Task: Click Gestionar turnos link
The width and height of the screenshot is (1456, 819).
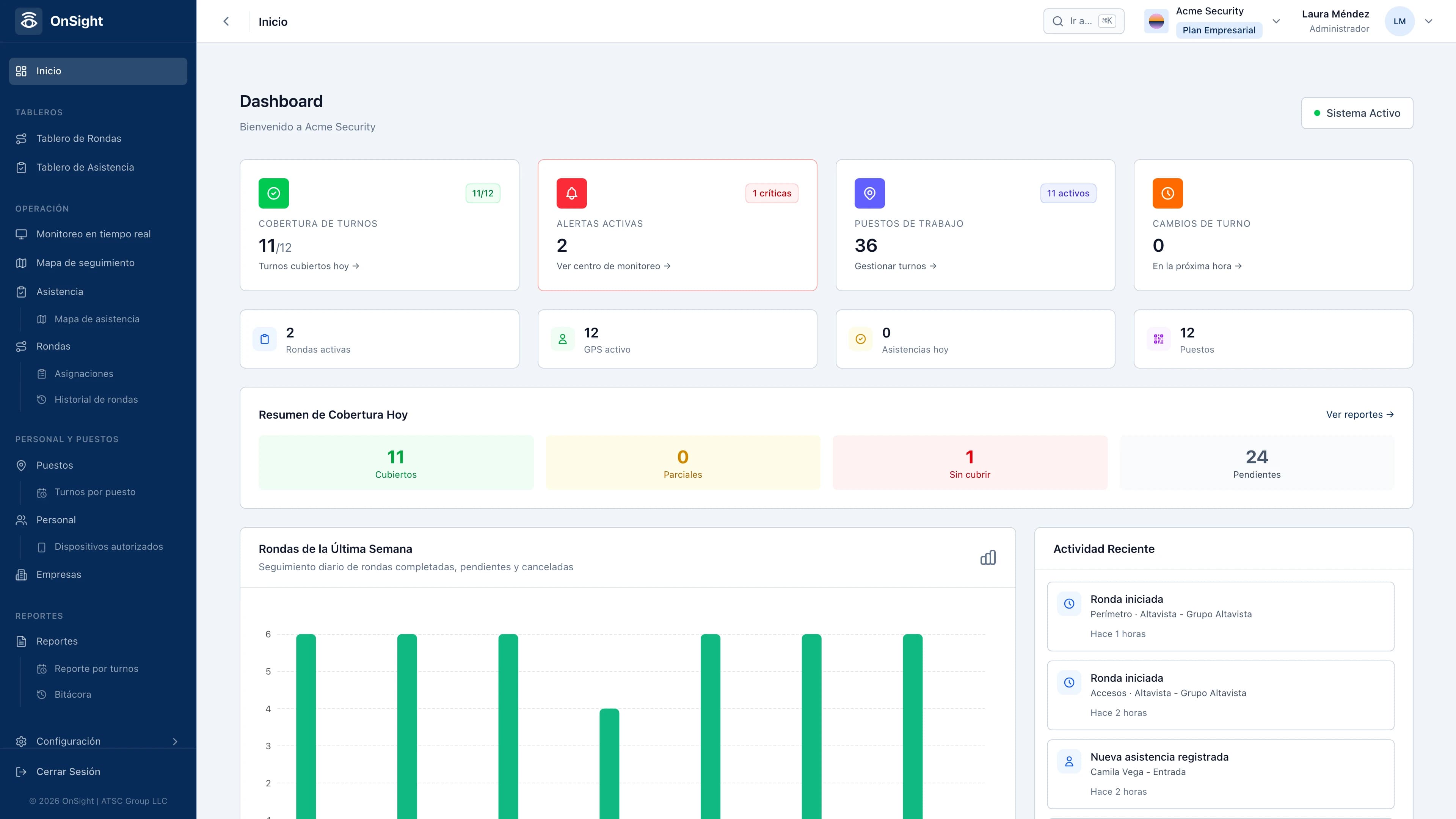Action: pyautogui.click(x=895, y=266)
